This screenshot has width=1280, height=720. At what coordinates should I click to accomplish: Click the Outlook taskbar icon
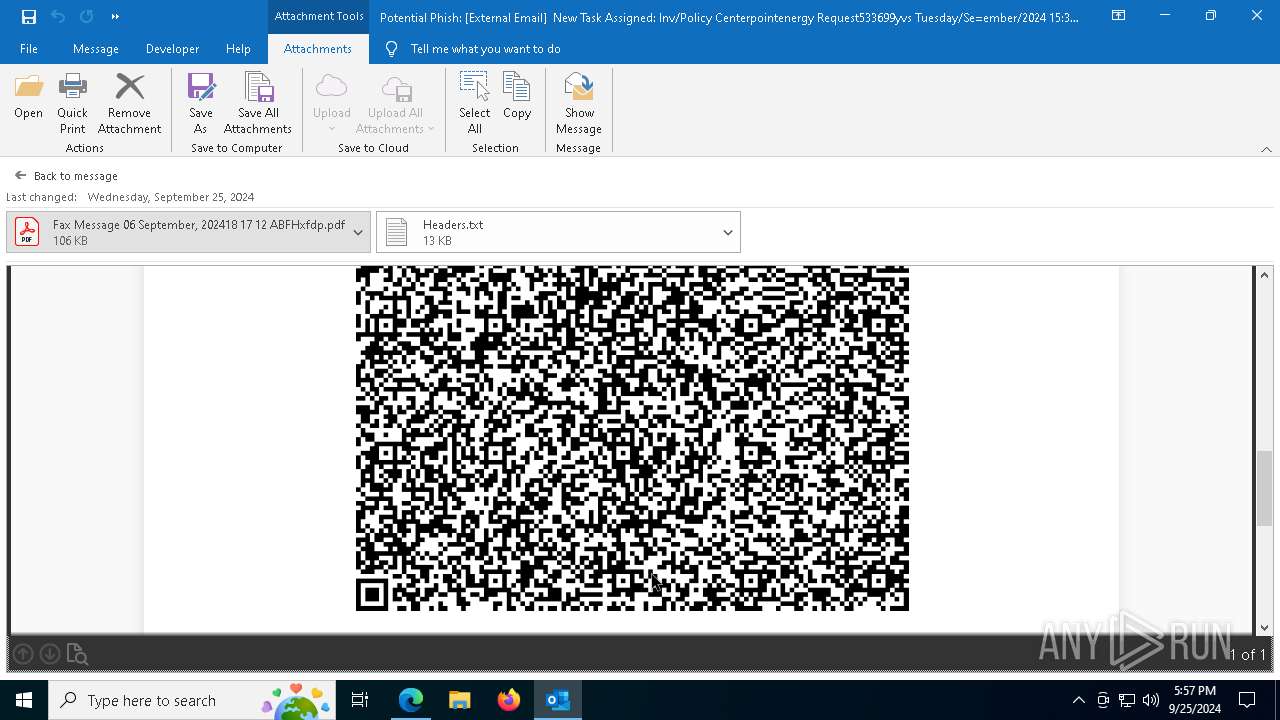tap(558, 700)
